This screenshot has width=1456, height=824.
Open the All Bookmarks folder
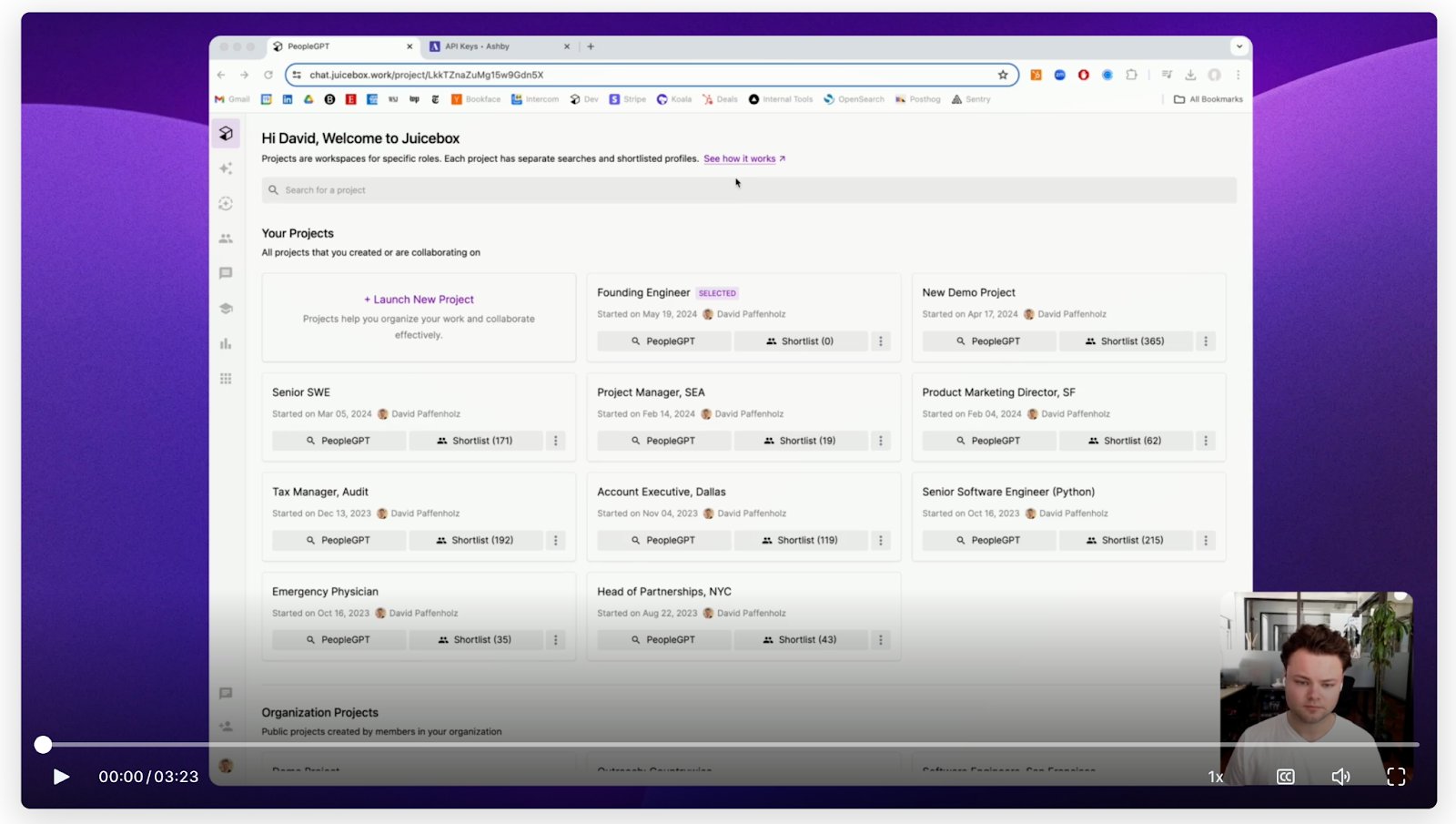coord(1208,99)
